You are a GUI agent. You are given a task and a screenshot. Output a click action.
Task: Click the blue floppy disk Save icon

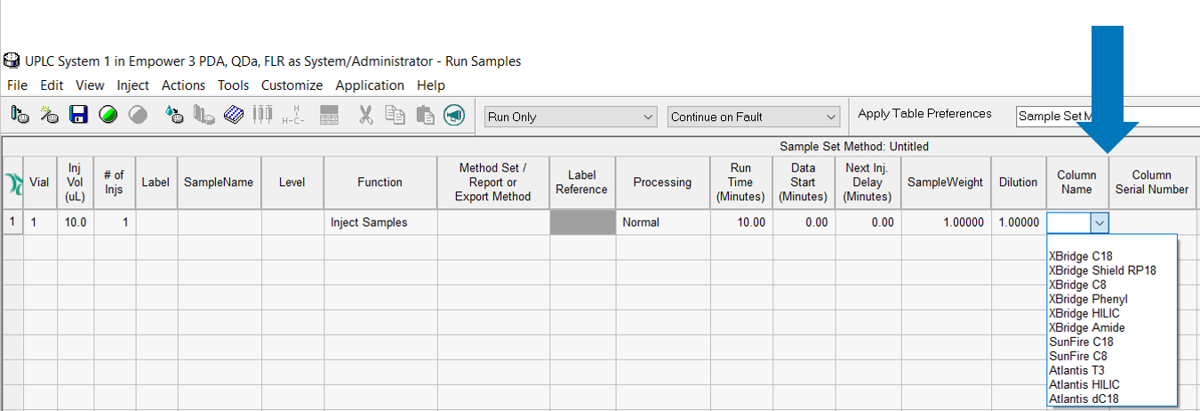pos(78,115)
